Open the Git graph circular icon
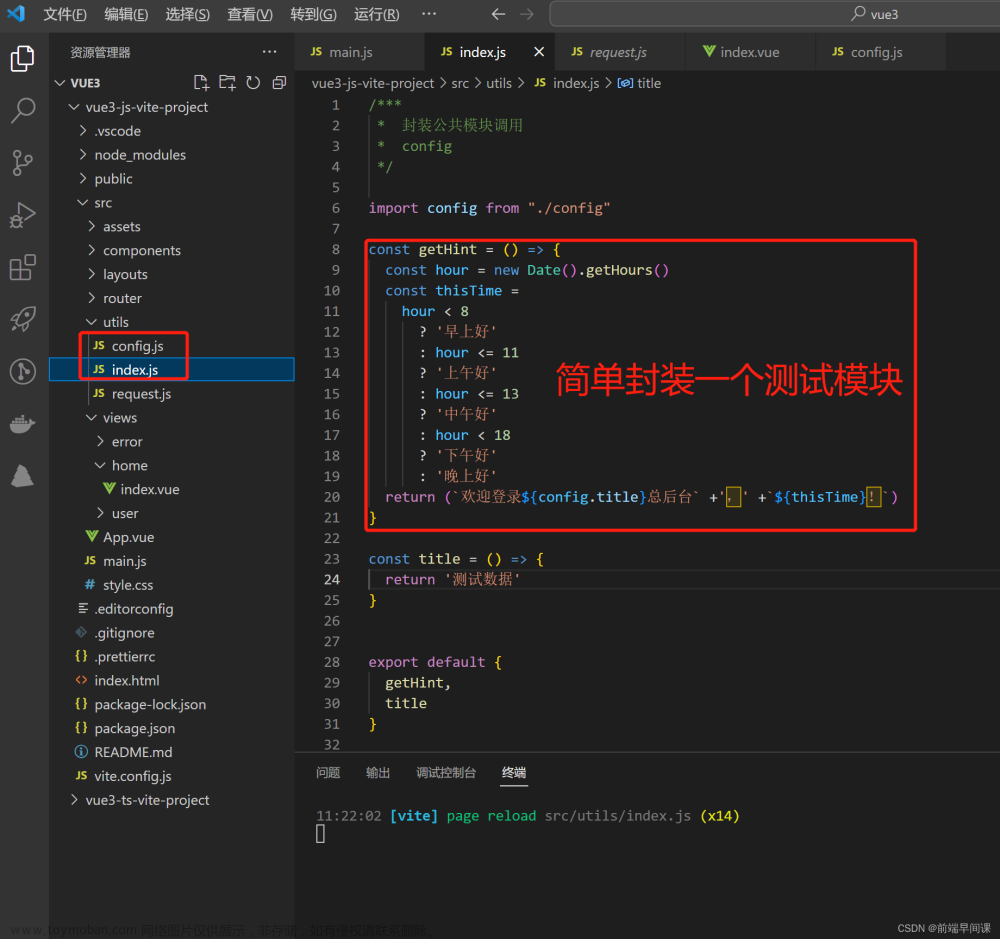This screenshot has height=939, width=1000. (x=23, y=371)
